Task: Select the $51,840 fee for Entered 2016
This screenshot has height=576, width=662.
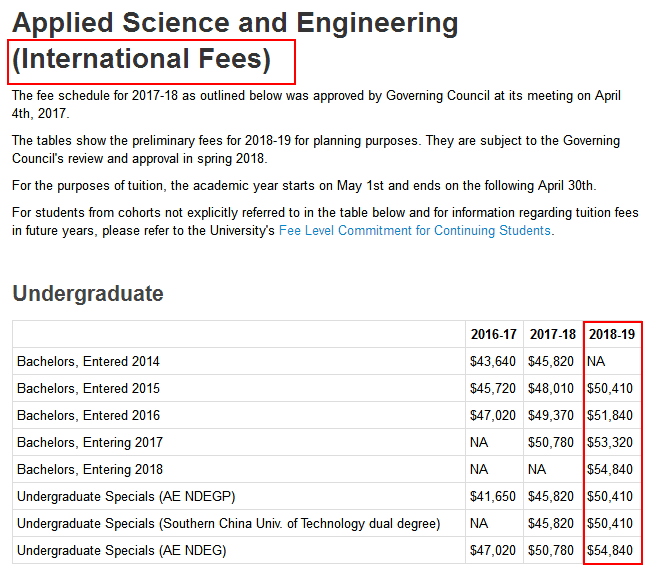Action: point(610,416)
